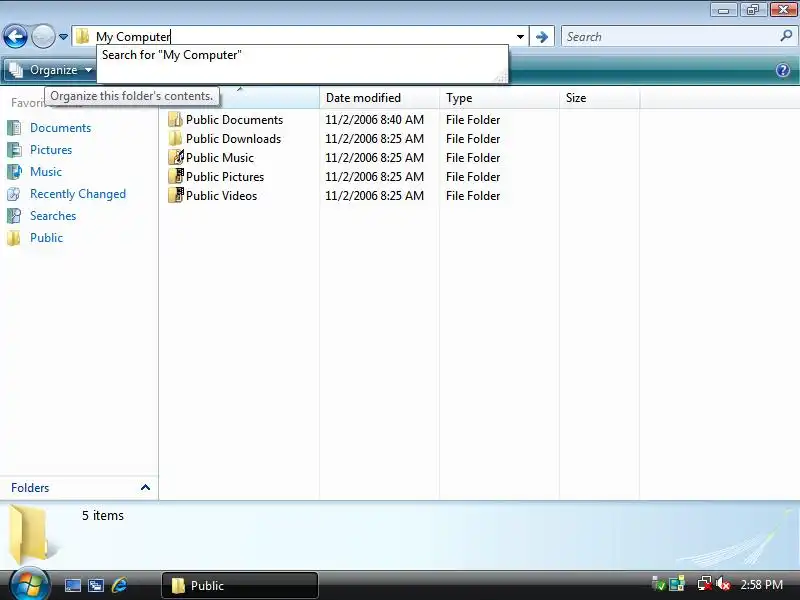Click the Public folder icon in Favorites
Viewport: 800px width, 600px height.
[14, 238]
